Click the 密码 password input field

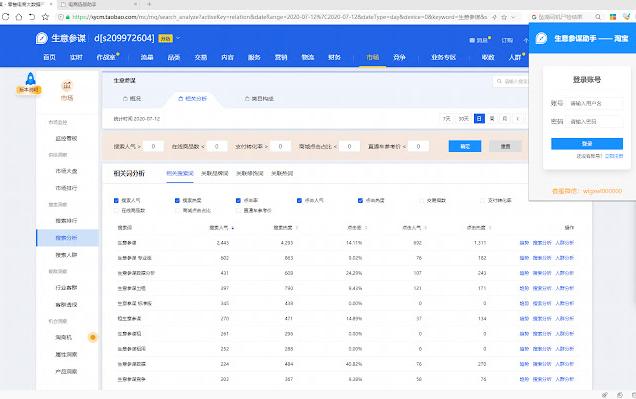click(594, 121)
